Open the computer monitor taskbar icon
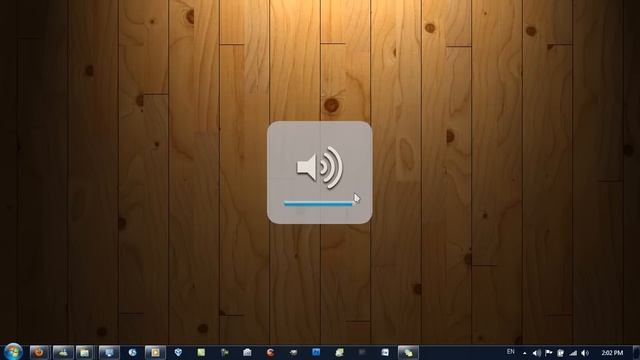Image resolution: width=640 pixels, height=360 pixels. (109, 352)
